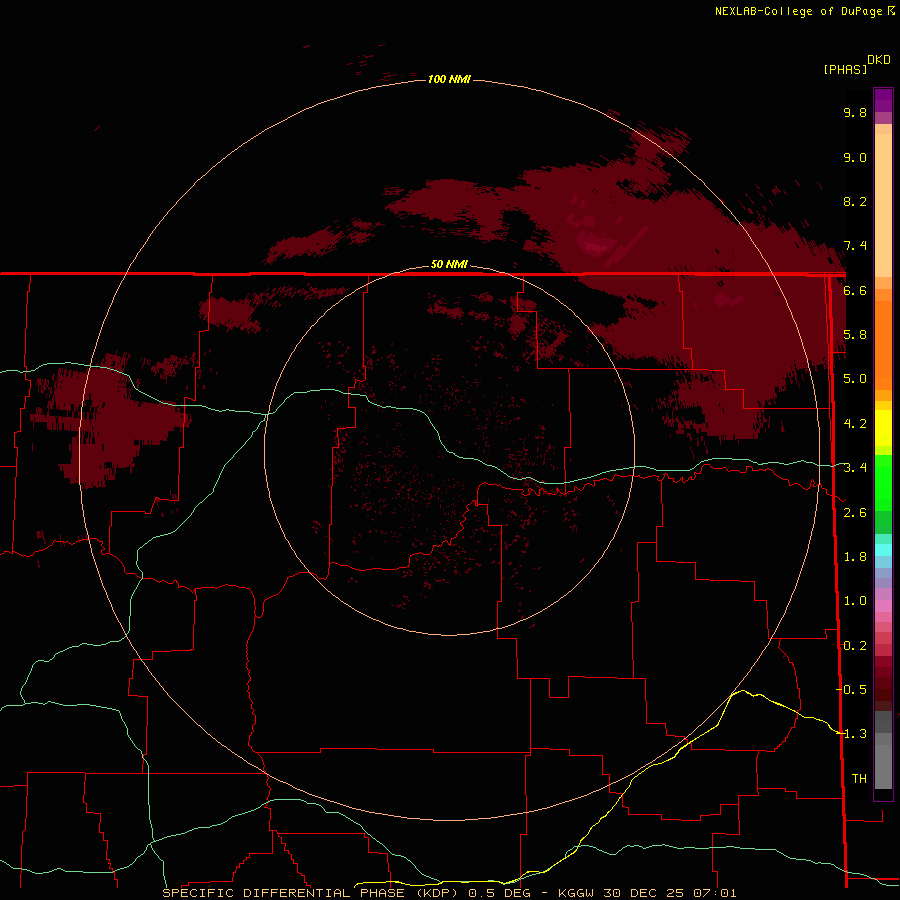Select the 6.6 value on color scale
Image resolution: width=900 pixels, height=900 pixels.
click(855, 290)
